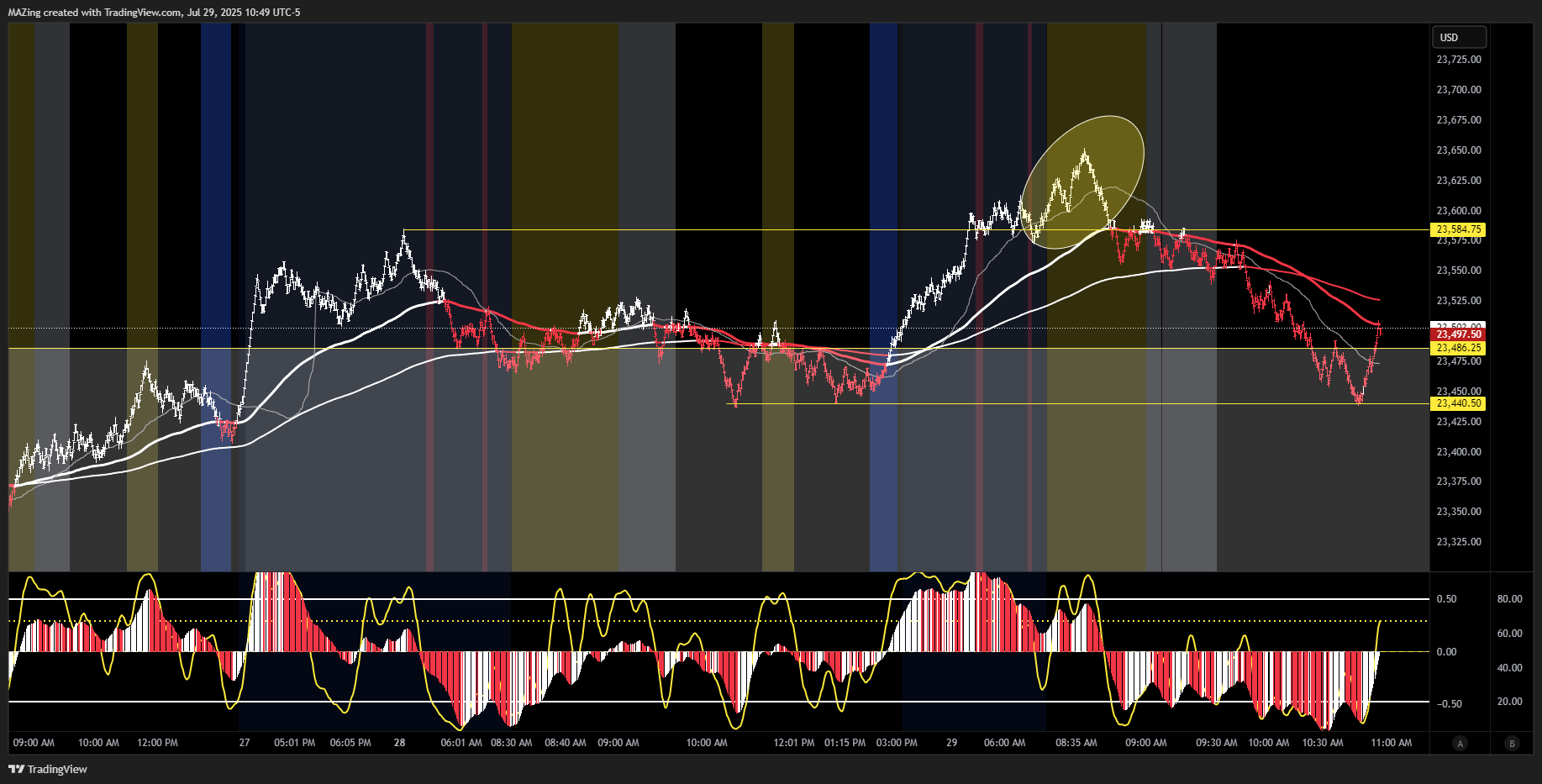Screen dimensions: 1542x784
Task: Click the oscillator 0.00 scale value
Action: coord(1447,652)
